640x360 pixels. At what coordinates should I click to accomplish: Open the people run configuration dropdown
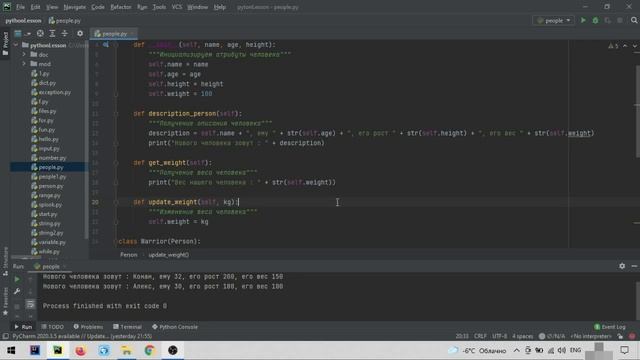(x=553, y=20)
